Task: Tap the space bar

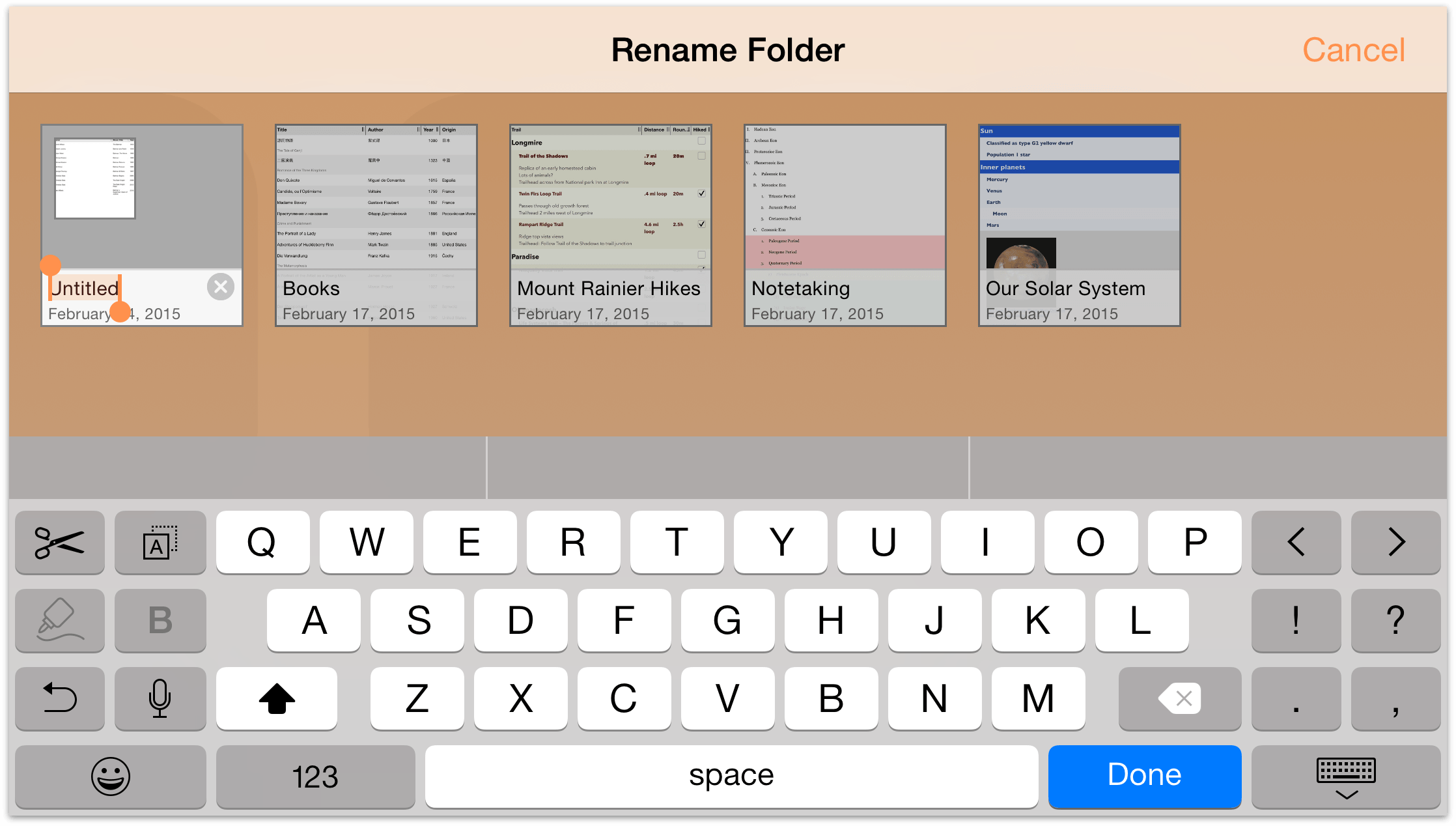Action: tap(731, 776)
